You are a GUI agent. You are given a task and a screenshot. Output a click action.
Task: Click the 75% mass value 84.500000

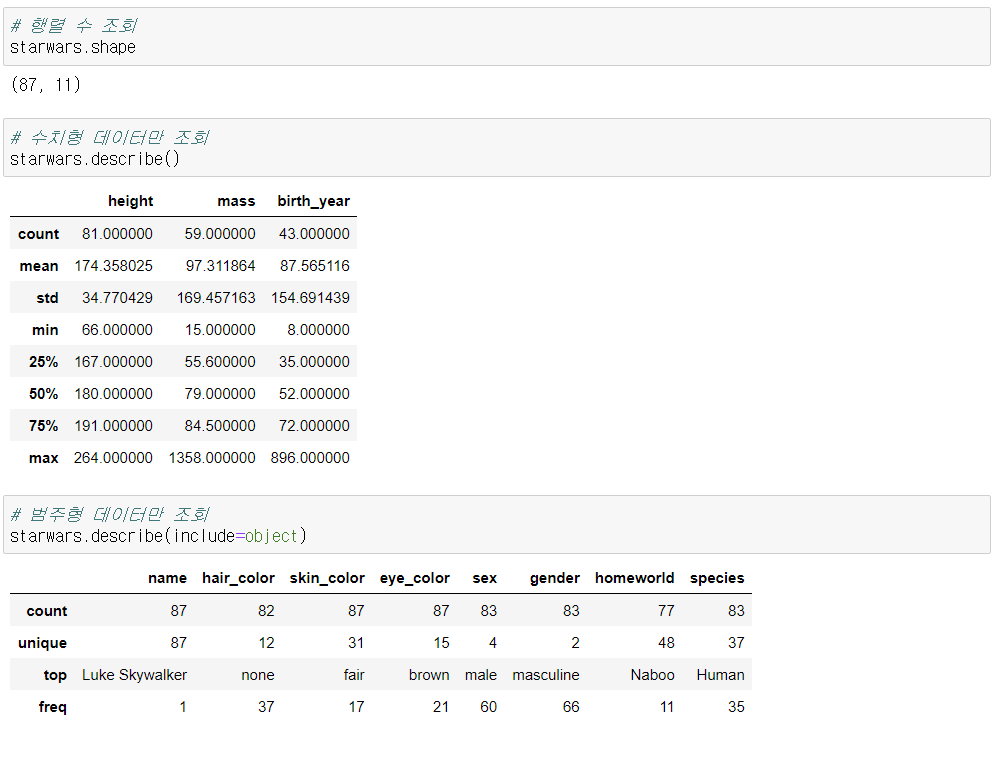tap(220, 425)
